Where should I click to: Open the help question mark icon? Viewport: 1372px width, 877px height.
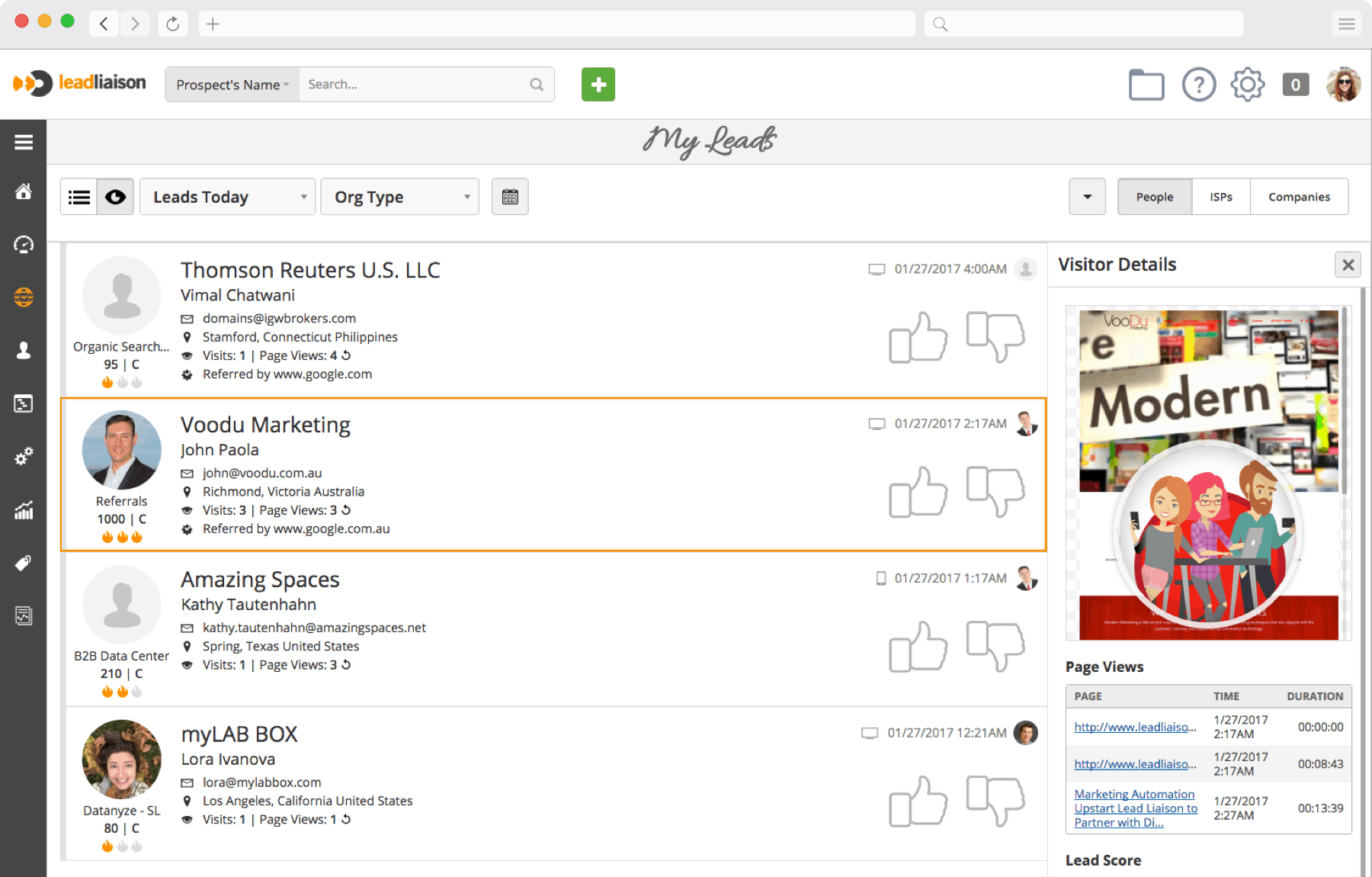coord(1199,85)
